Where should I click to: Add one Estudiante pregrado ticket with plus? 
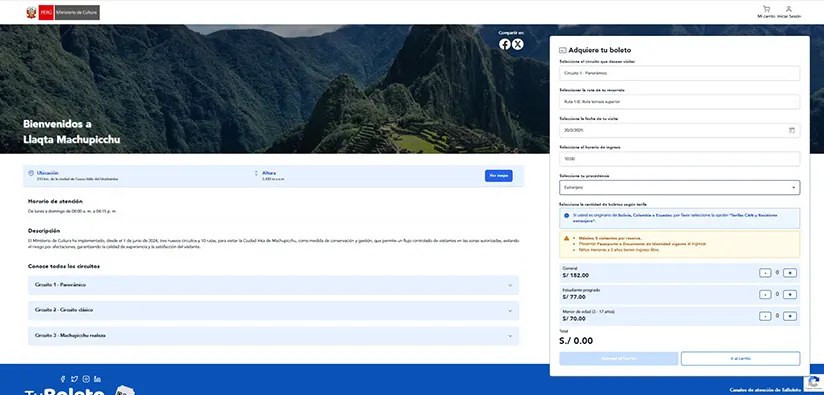[x=790, y=295]
